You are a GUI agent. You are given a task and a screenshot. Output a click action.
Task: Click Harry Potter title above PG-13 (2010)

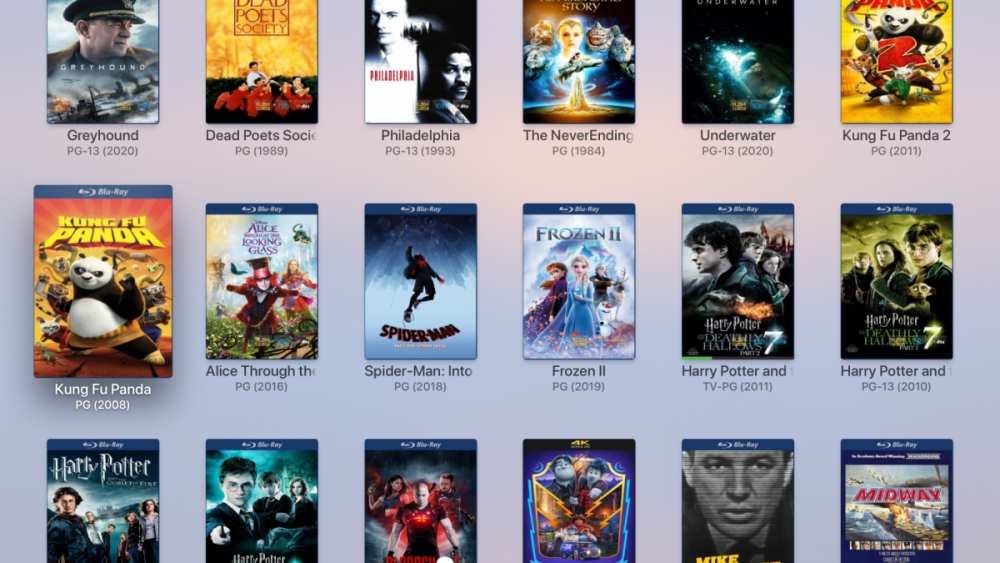[896, 370]
